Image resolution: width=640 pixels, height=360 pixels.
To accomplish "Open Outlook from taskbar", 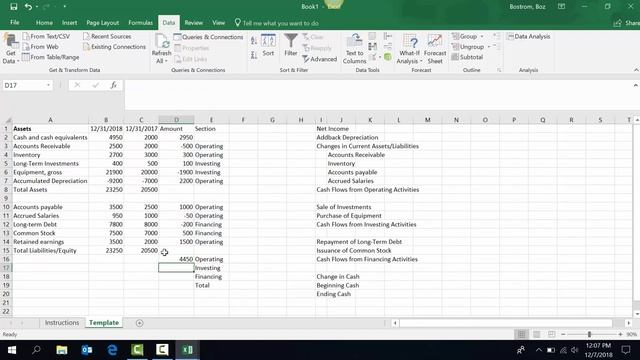I will click(87, 350).
